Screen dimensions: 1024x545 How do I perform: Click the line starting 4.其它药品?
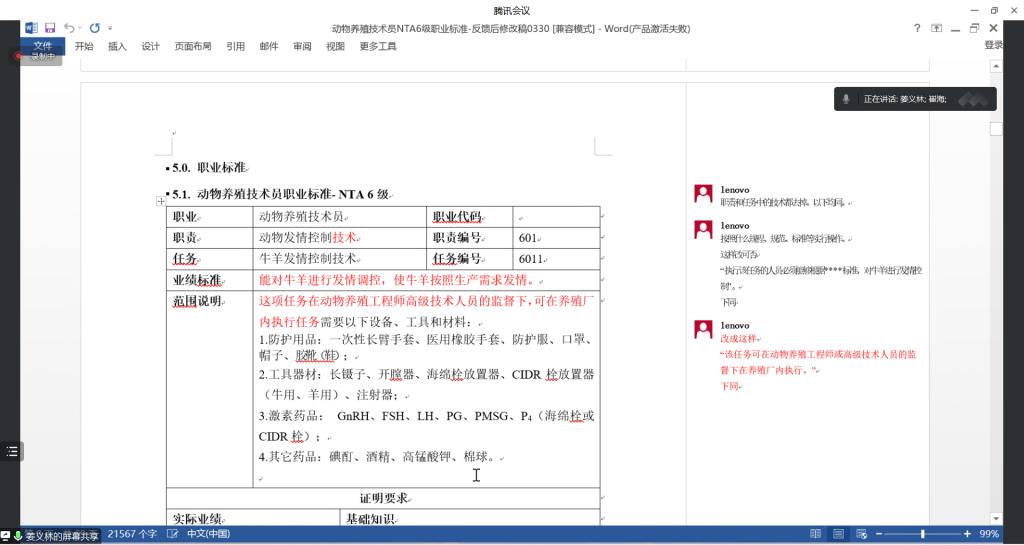point(379,458)
